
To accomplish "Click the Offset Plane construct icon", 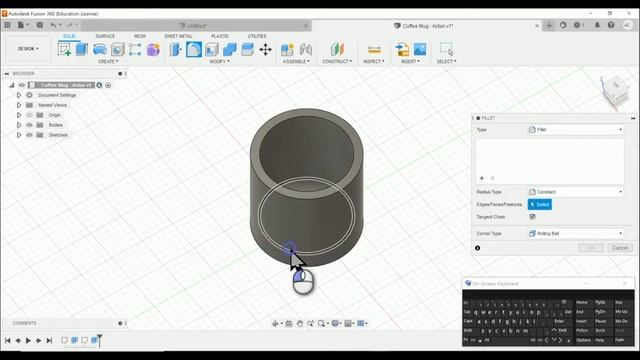I will (x=337, y=49).
